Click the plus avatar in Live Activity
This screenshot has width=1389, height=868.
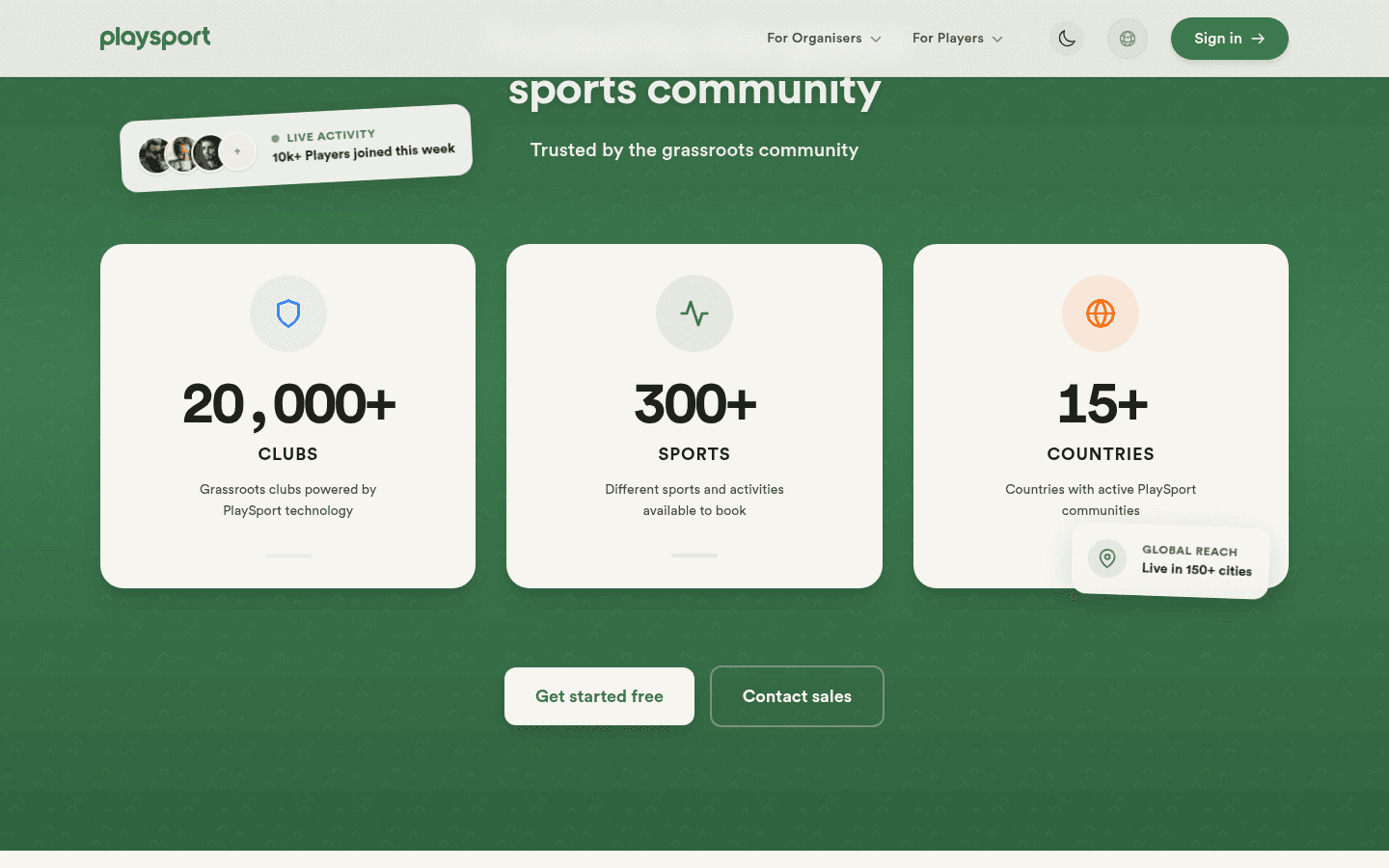pos(237,151)
